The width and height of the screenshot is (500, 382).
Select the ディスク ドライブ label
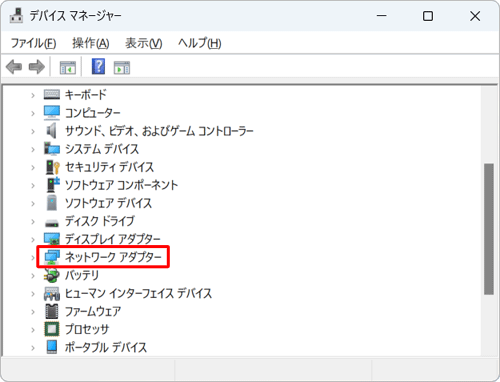tap(100, 221)
